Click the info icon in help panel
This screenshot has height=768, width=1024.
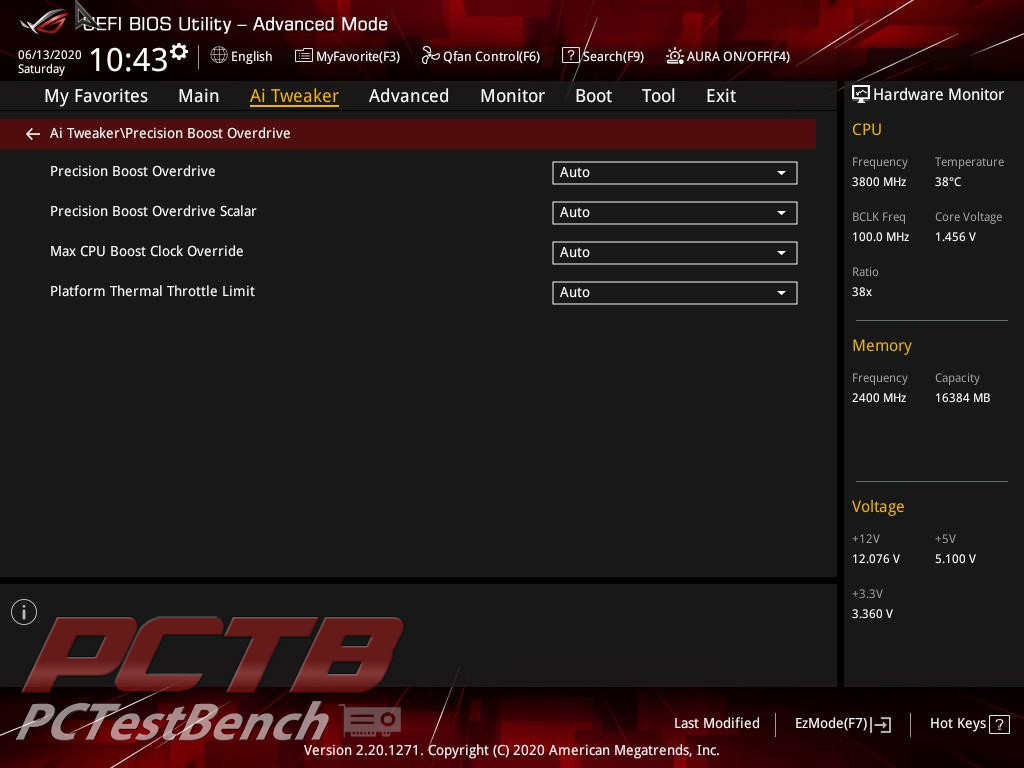[24, 612]
